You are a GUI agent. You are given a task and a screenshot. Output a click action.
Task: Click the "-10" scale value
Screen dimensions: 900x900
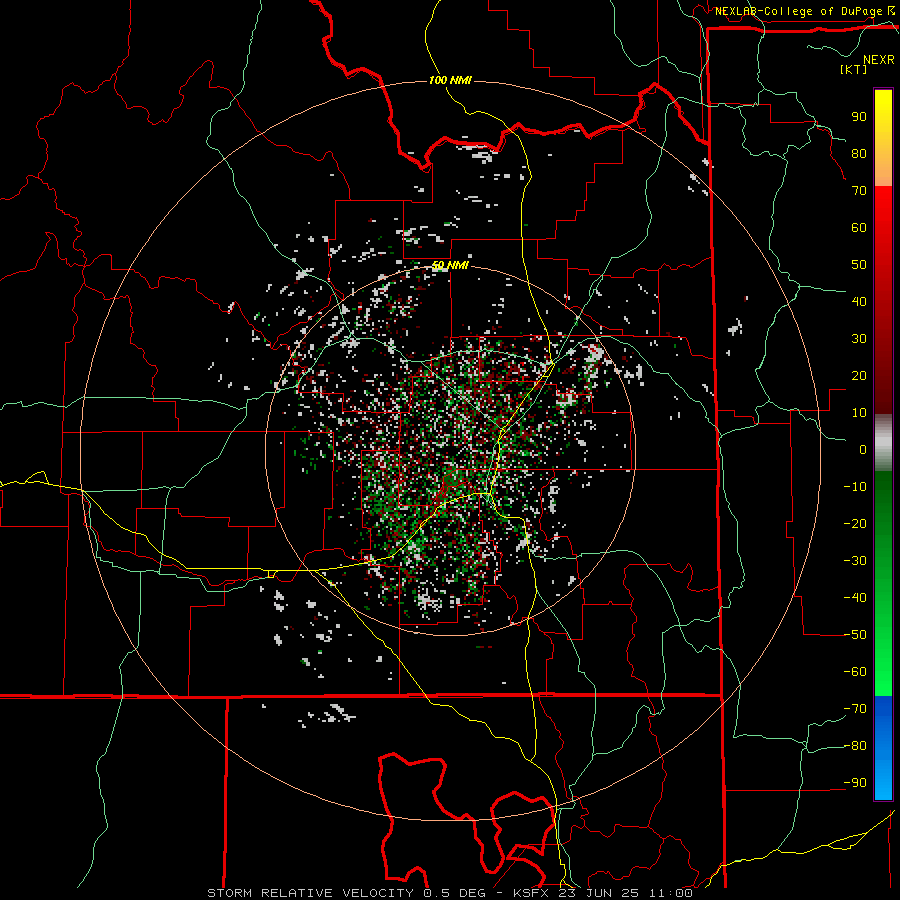click(x=855, y=487)
